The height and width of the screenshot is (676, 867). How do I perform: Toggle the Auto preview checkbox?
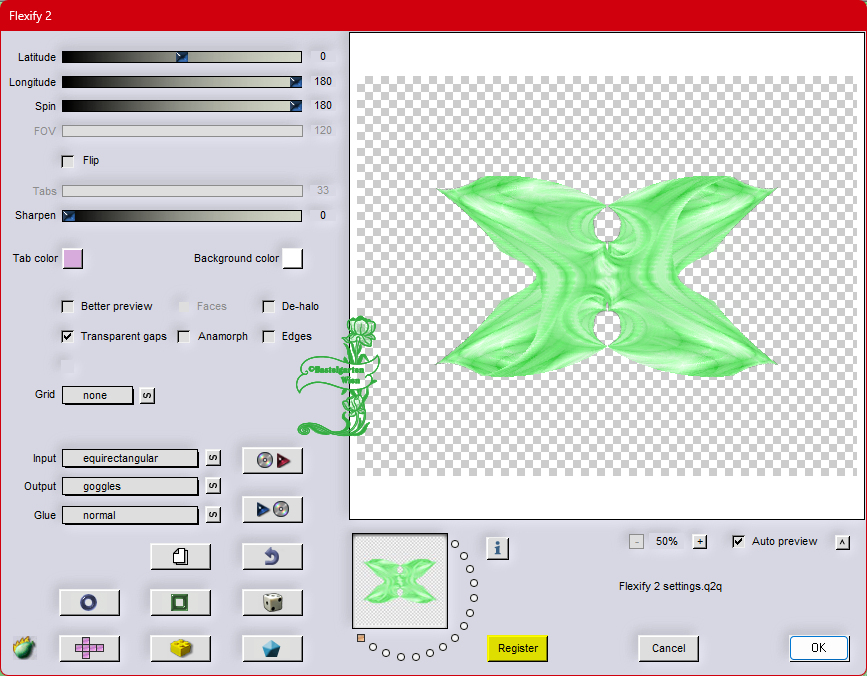[x=739, y=542]
